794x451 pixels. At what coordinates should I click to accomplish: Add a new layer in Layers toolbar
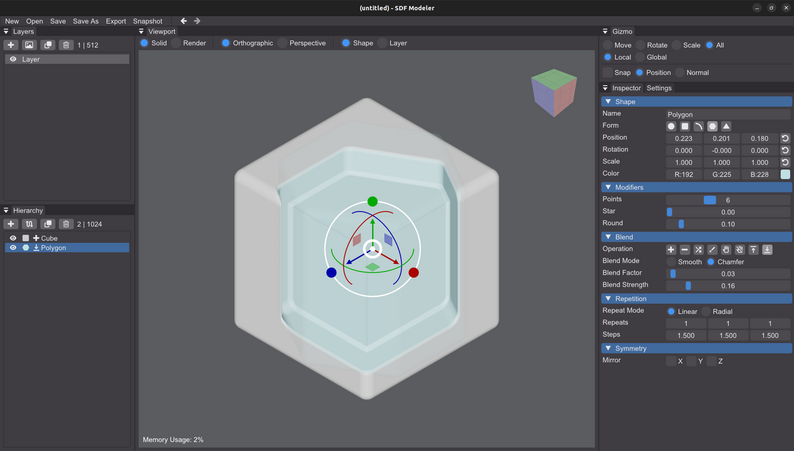coord(11,45)
